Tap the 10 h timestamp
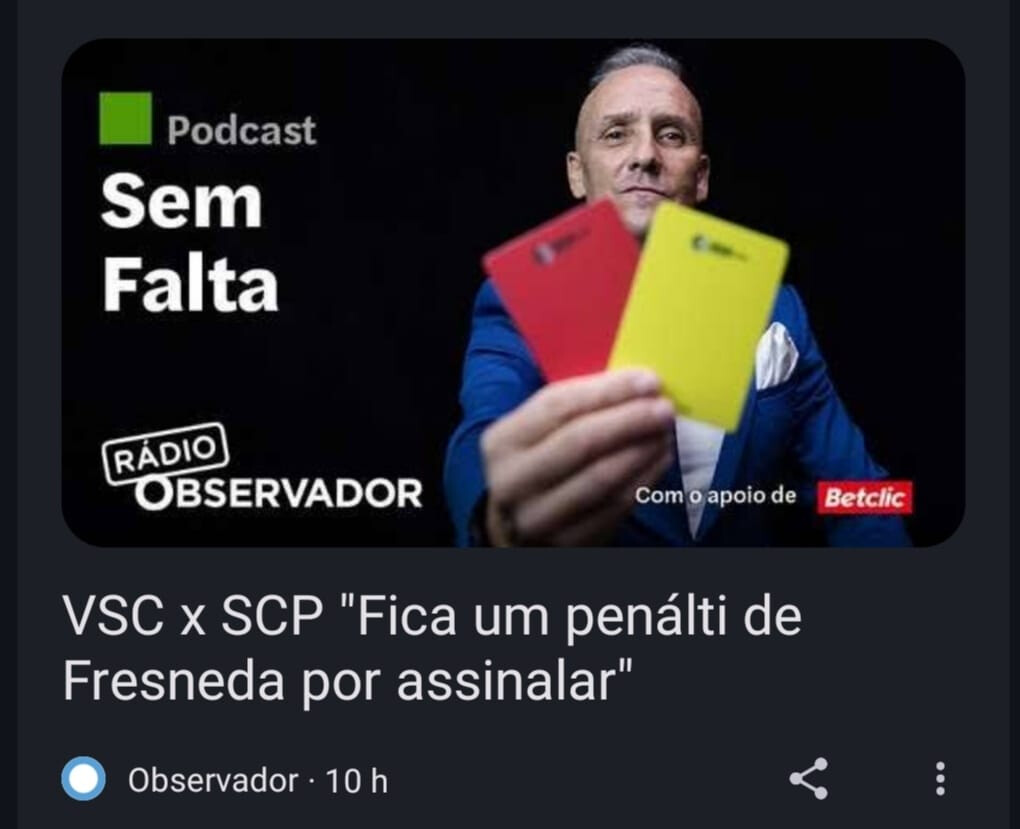 [x=356, y=780]
